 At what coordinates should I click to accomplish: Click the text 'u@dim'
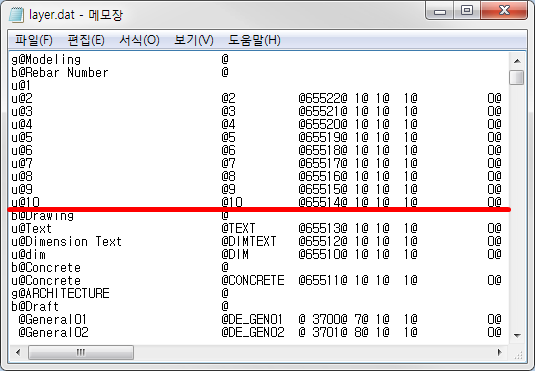coord(28,255)
